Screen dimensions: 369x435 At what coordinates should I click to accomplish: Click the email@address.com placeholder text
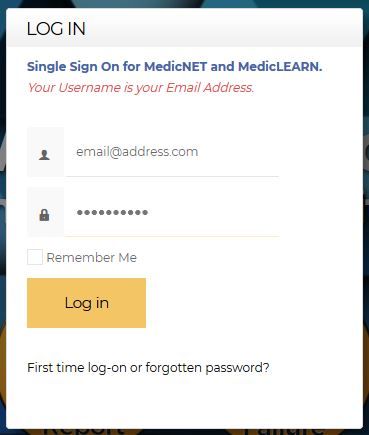tap(137, 152)
